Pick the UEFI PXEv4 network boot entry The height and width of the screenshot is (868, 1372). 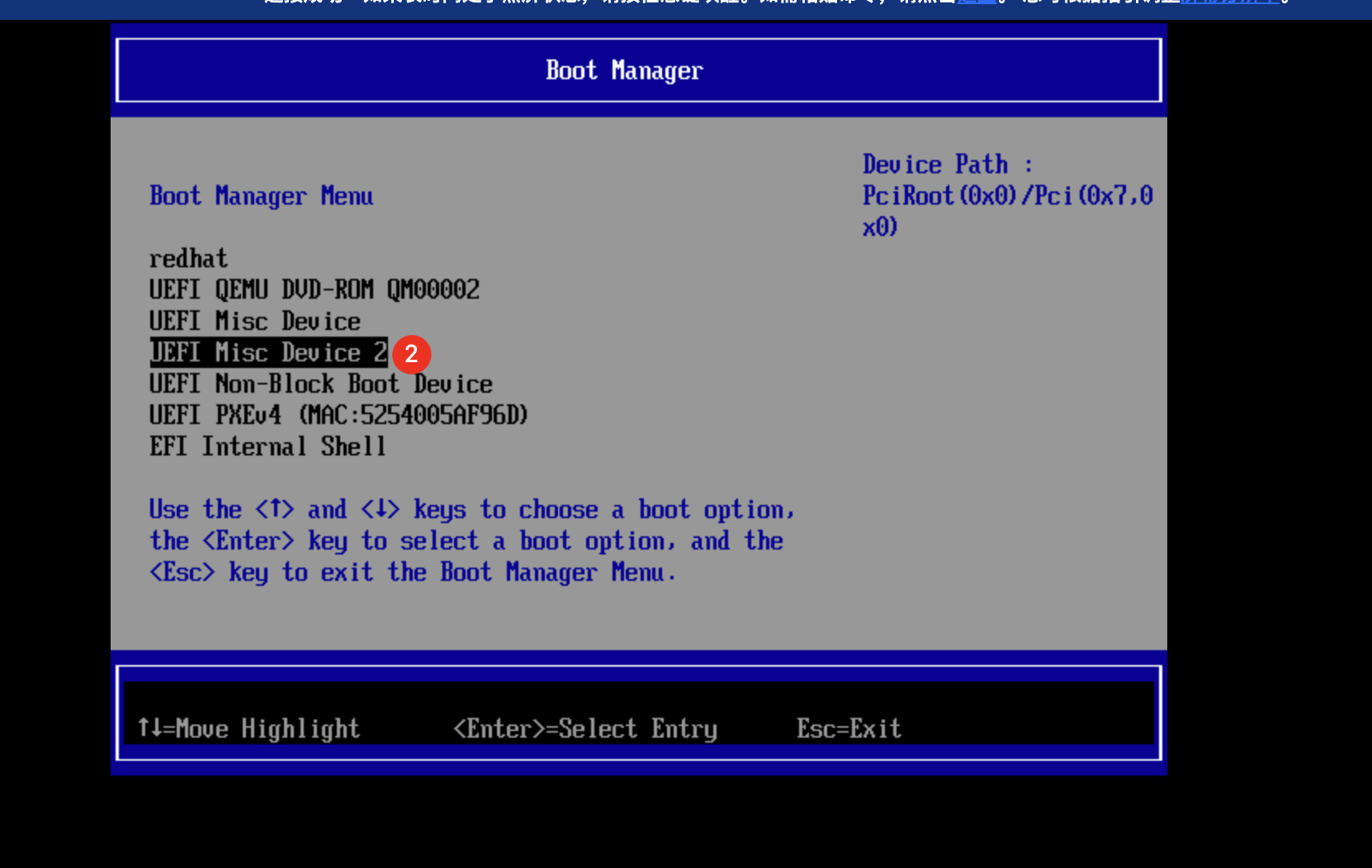pyautogui.click(x=338, y=415)
